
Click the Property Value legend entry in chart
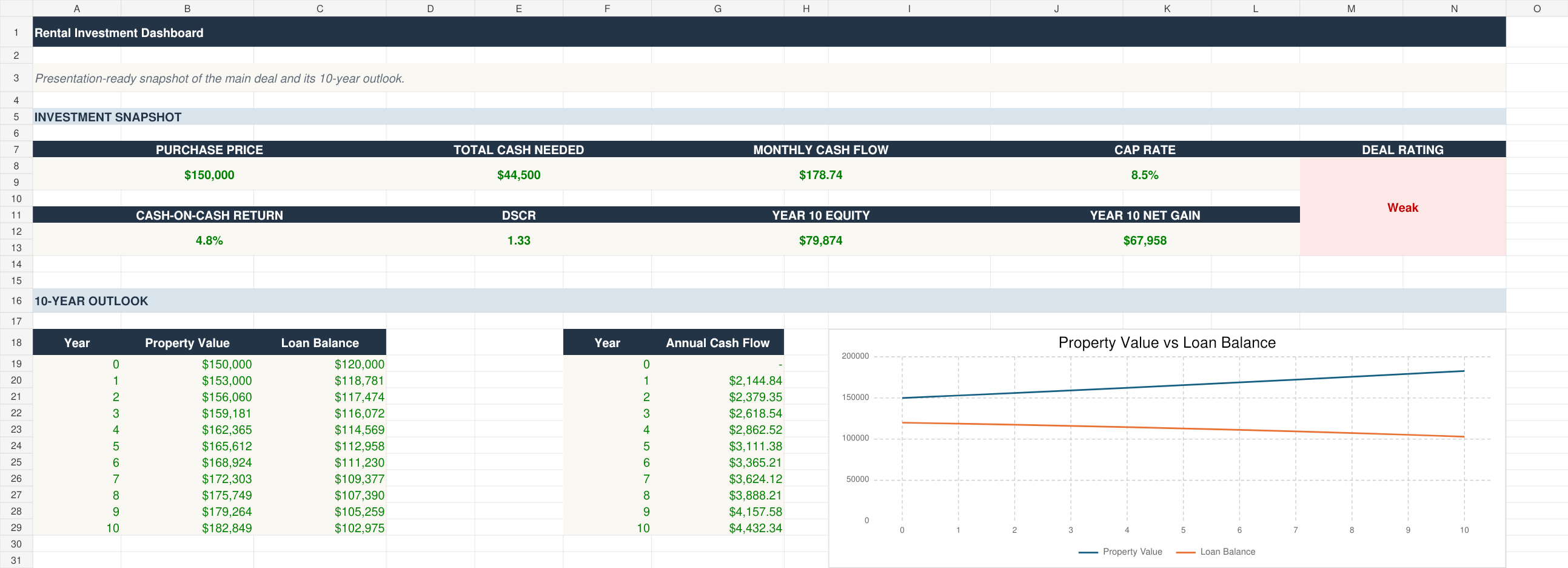(1120, 552)
